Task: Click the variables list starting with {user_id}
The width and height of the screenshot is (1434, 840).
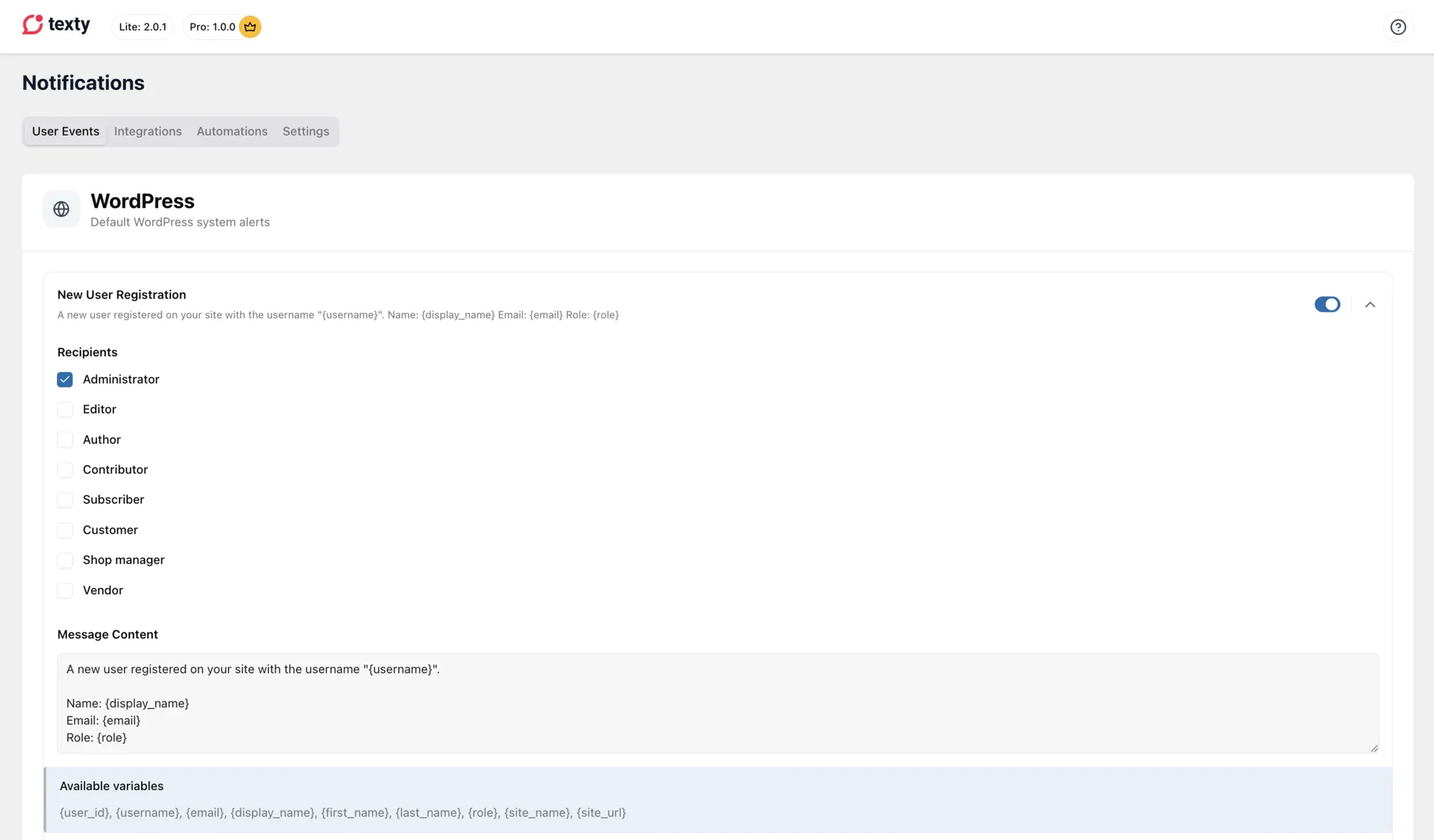Action: click(343, 812)
